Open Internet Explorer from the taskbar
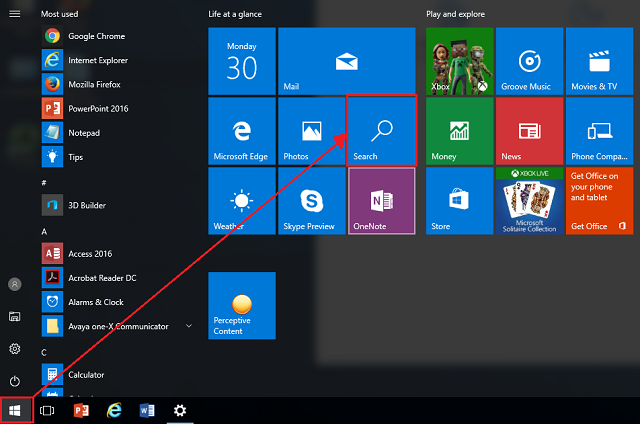The image size is (640, 424). click(x=114, y=411)
